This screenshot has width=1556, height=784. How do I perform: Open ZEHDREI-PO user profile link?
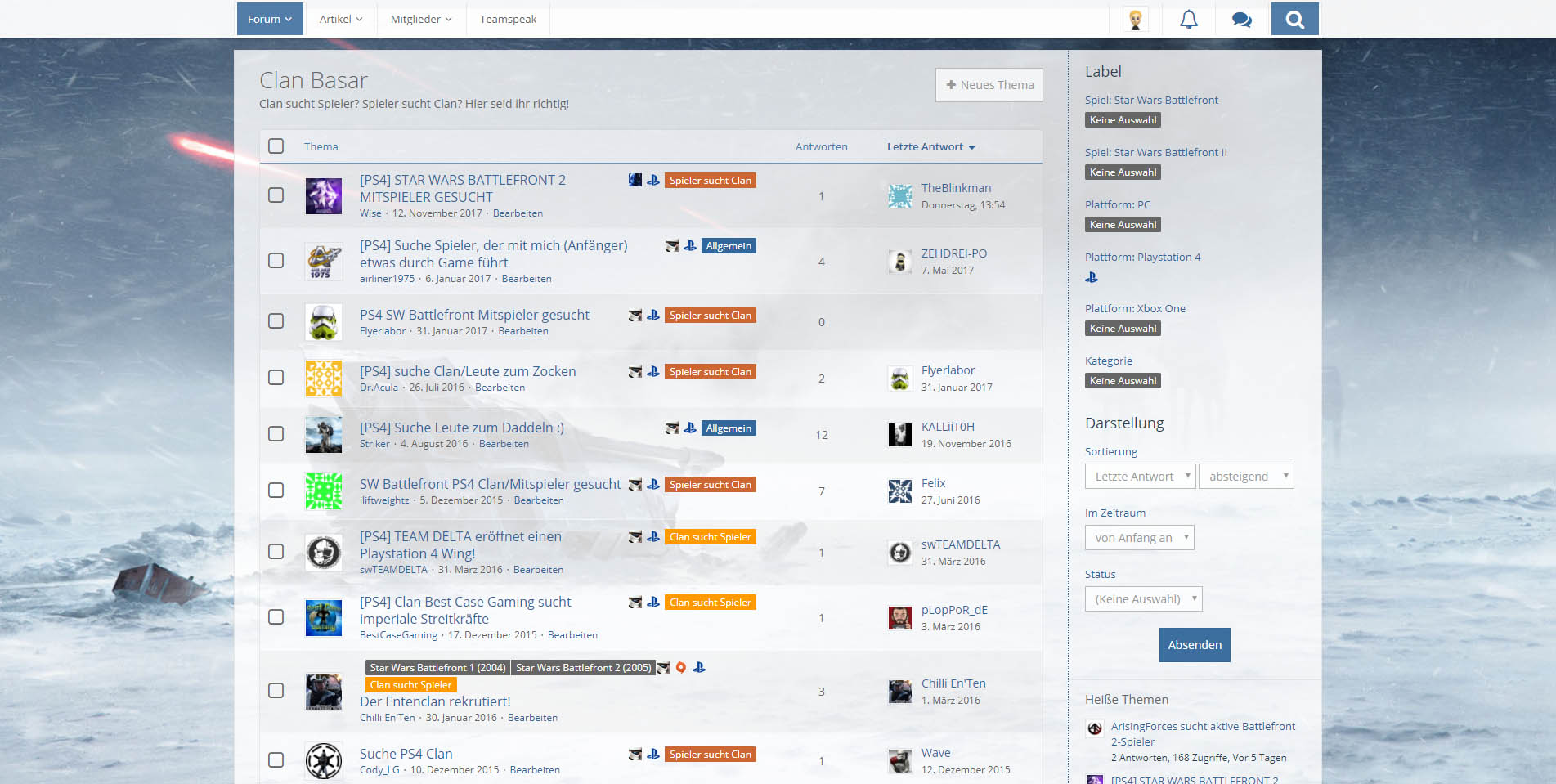pos(954,253)
